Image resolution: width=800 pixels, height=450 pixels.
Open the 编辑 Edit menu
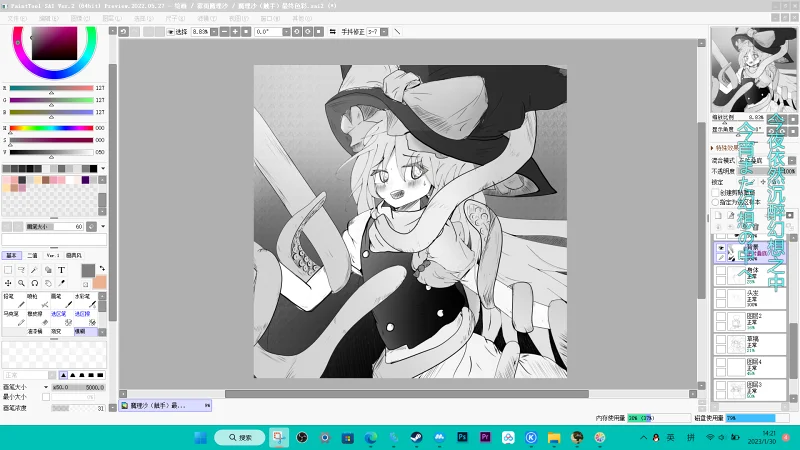48,18
